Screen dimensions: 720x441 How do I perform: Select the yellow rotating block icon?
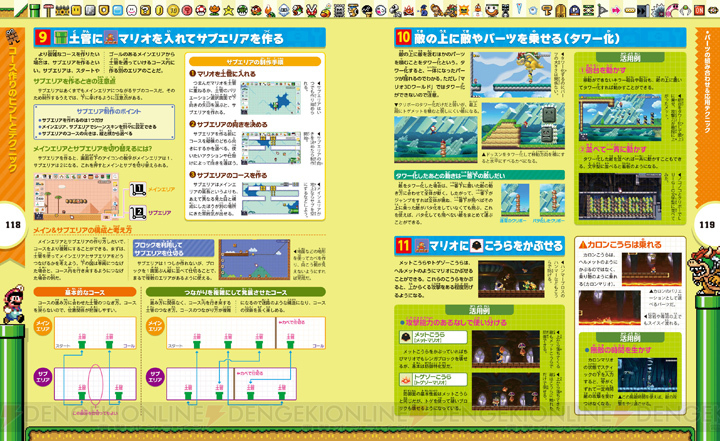pyautogui.click(x=76, y=10)
